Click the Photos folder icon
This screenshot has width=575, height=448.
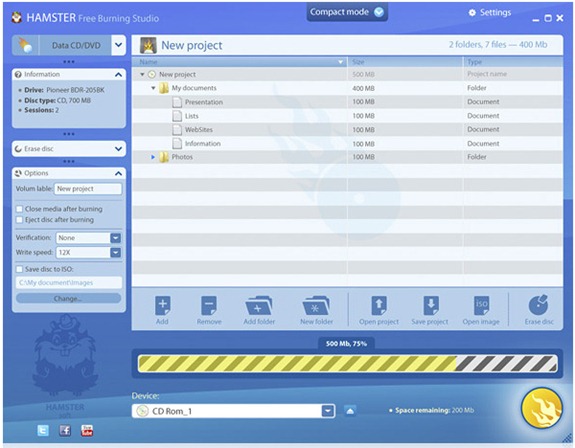click(164, 157)
